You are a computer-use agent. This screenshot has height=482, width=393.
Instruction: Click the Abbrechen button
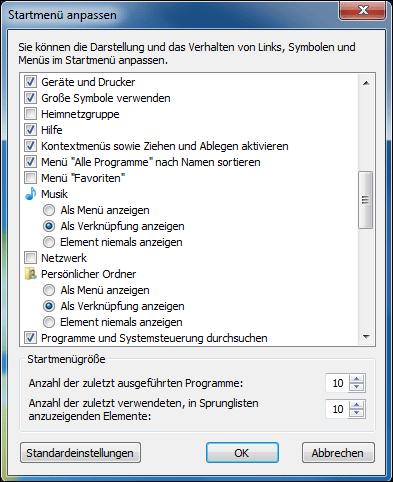[x=338, y=453]
